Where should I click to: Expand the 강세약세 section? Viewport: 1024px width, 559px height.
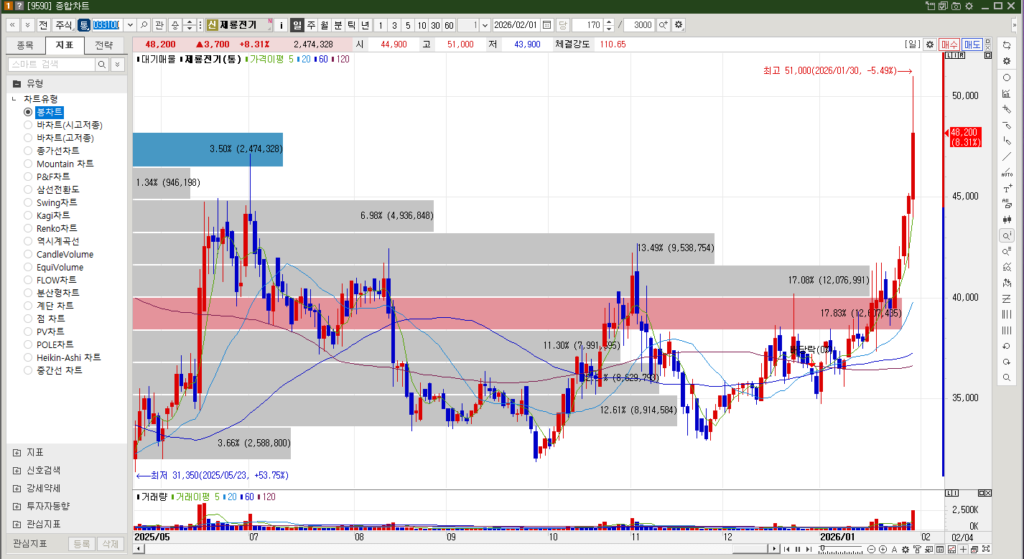(x=17, y=488)
